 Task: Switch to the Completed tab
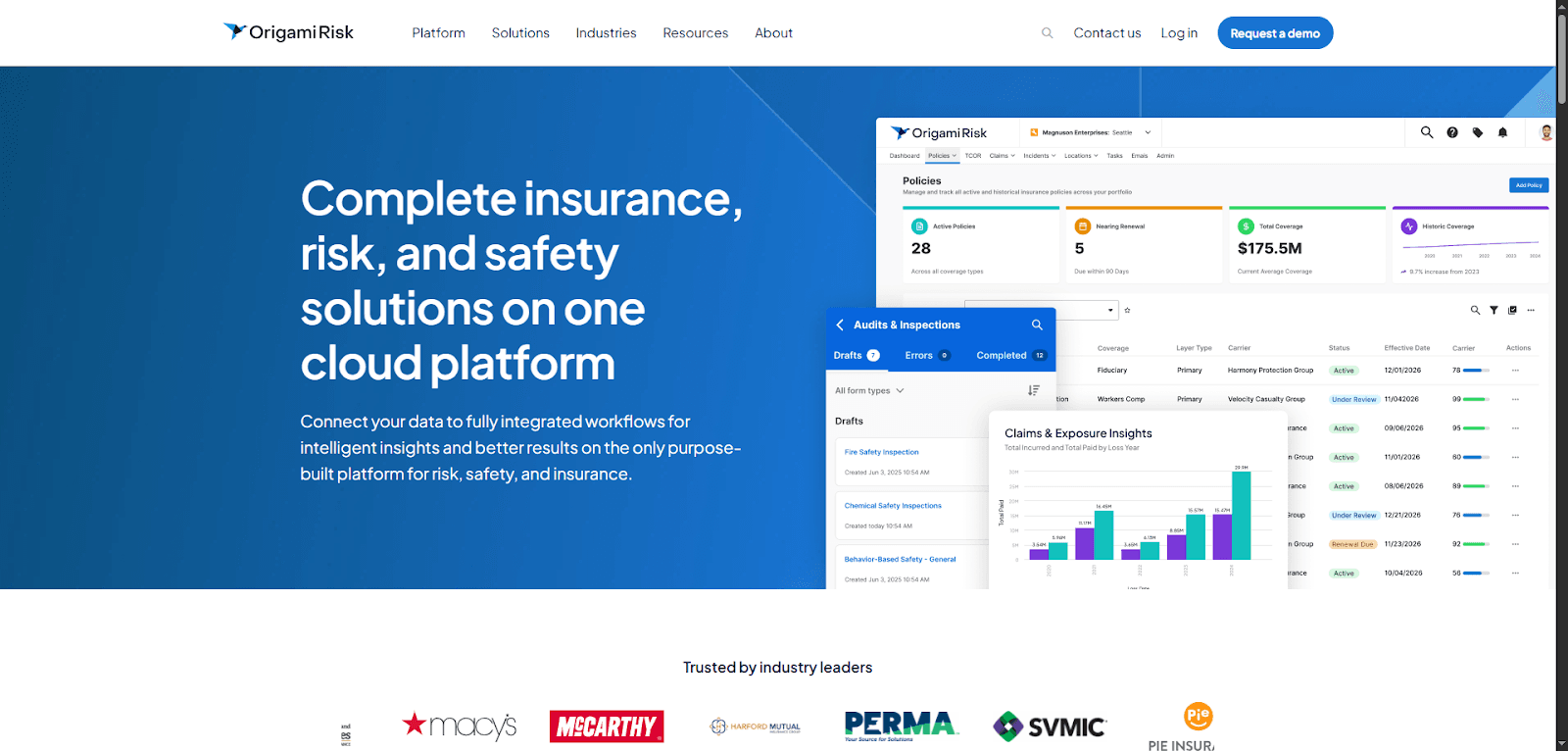[x=1011, y=355]
